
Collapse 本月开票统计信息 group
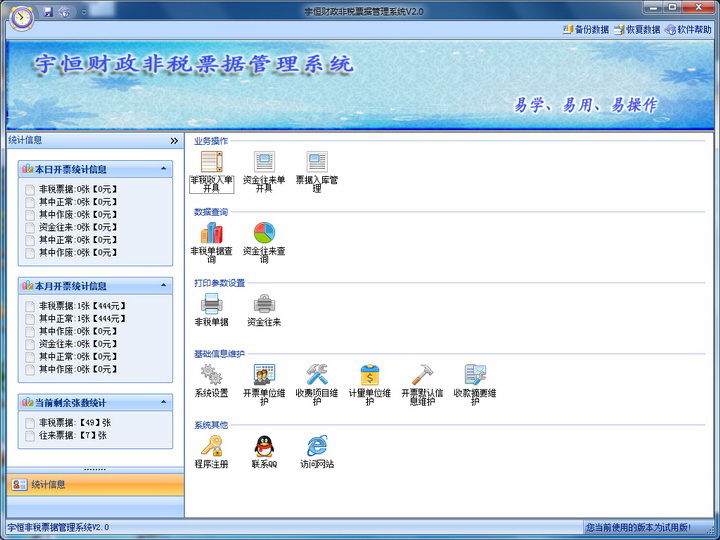pyautogui.click(x=163, y=286)
